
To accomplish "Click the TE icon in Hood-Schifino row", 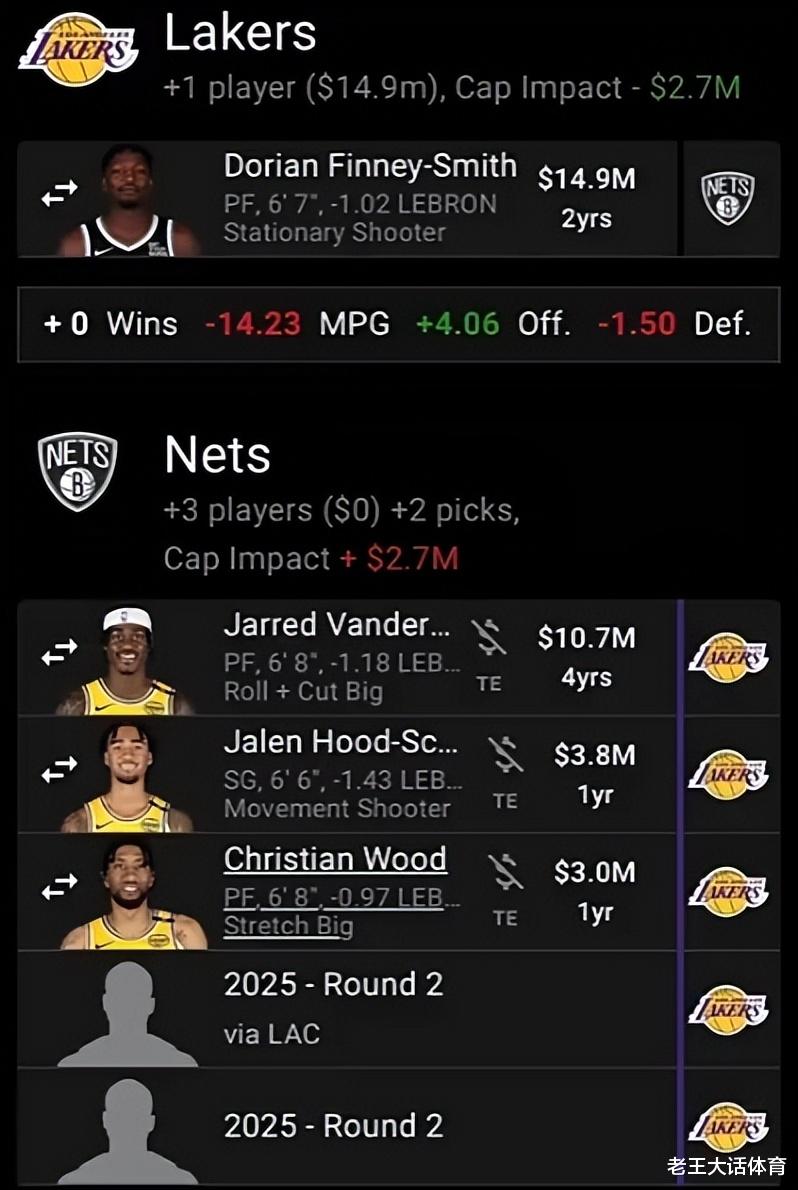I will pos(505,770).
